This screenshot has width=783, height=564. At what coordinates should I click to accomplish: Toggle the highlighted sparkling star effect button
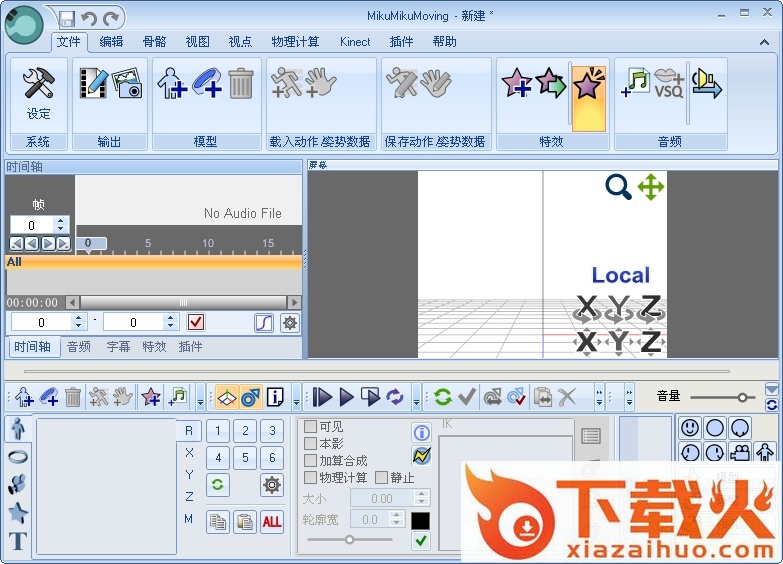[589, 98]
